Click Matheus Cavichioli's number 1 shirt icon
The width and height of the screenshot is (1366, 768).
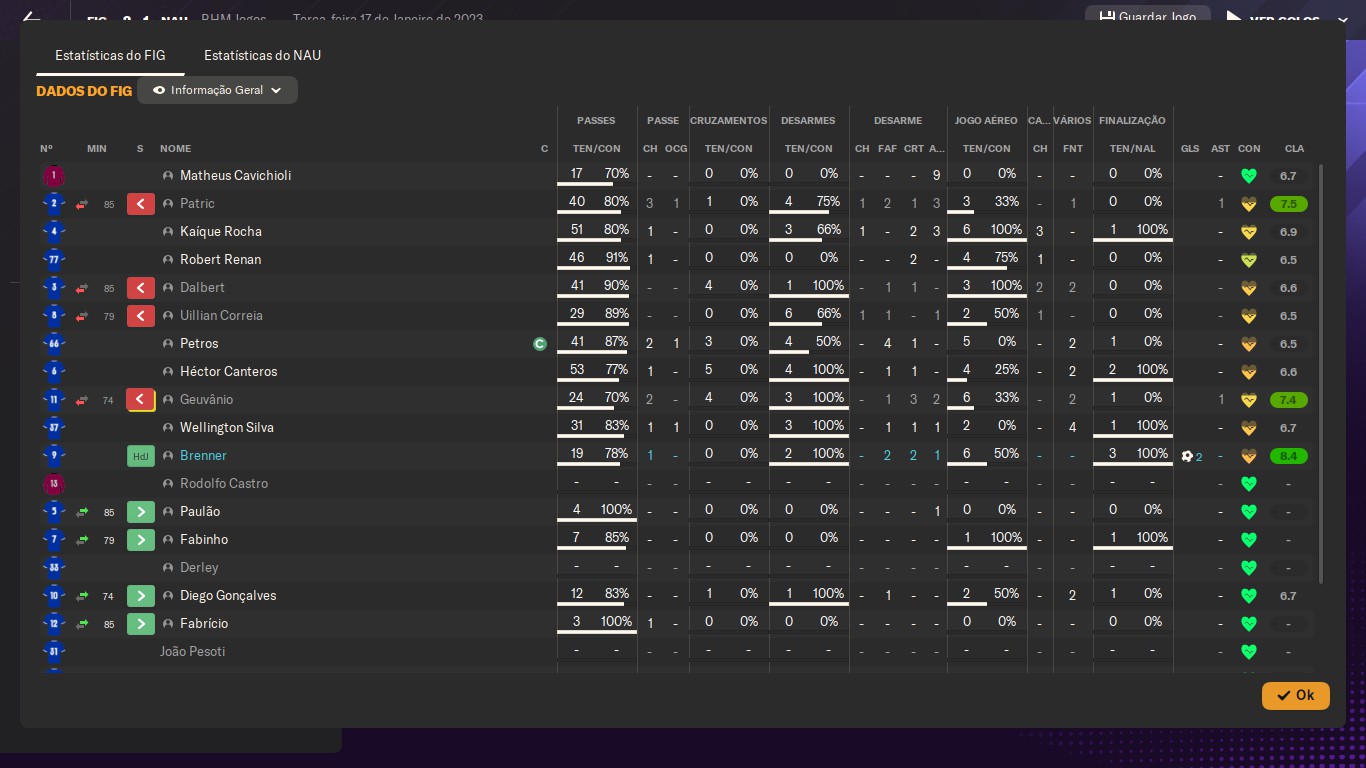point(54,176)
